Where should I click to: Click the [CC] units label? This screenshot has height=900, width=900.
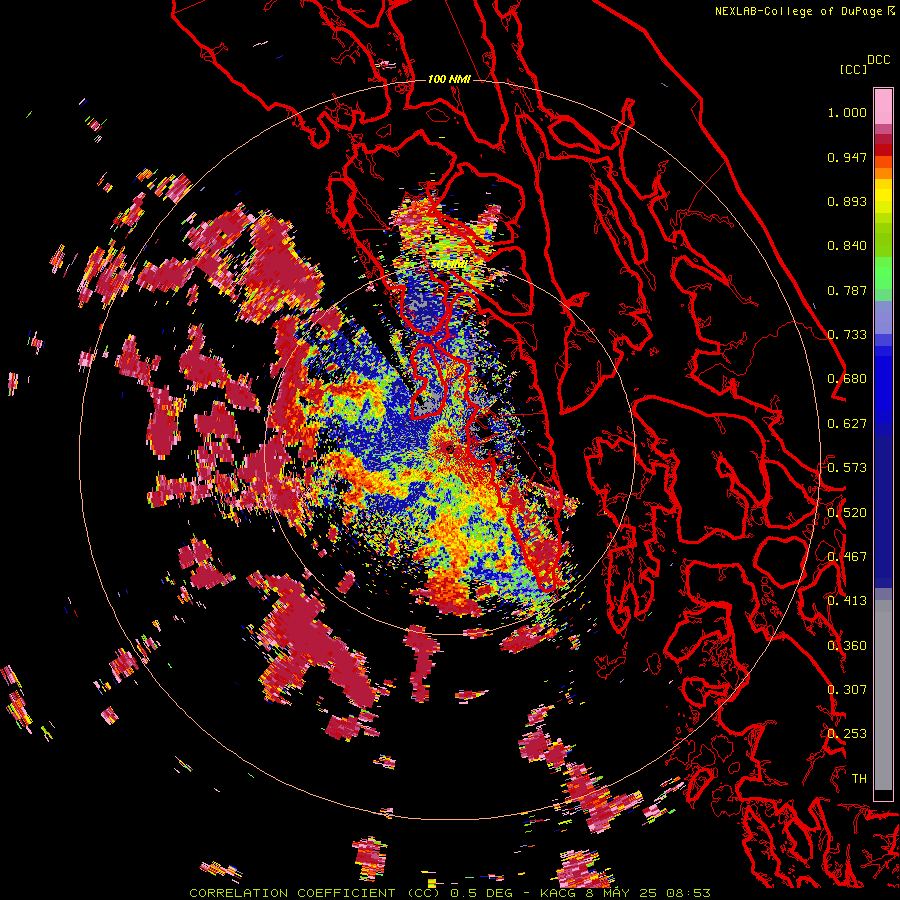(853, 69)
